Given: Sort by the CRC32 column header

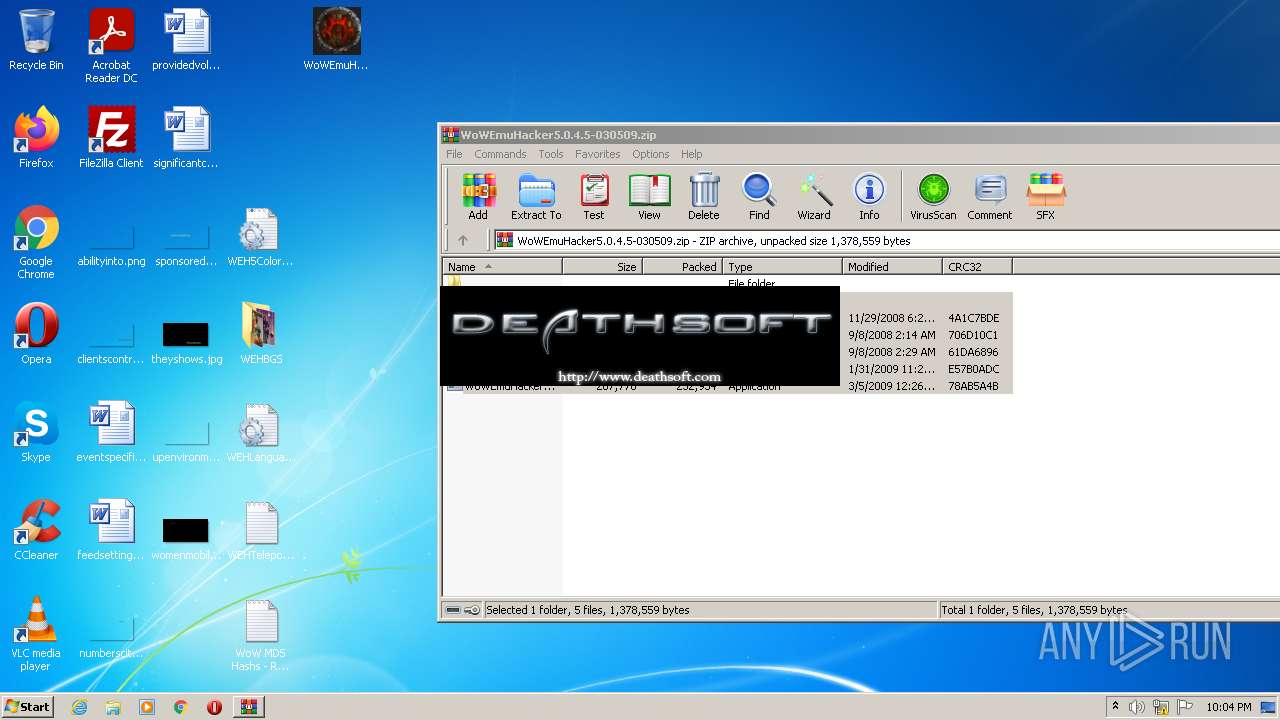Looking at the screenshot, I should (977, 267).
